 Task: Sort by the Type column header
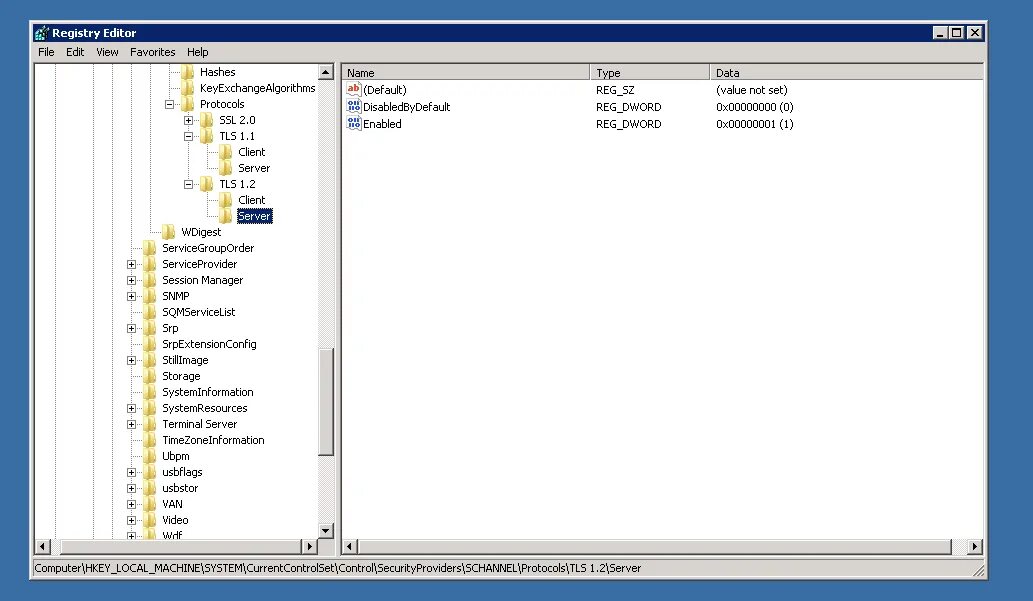coord(650,72)
